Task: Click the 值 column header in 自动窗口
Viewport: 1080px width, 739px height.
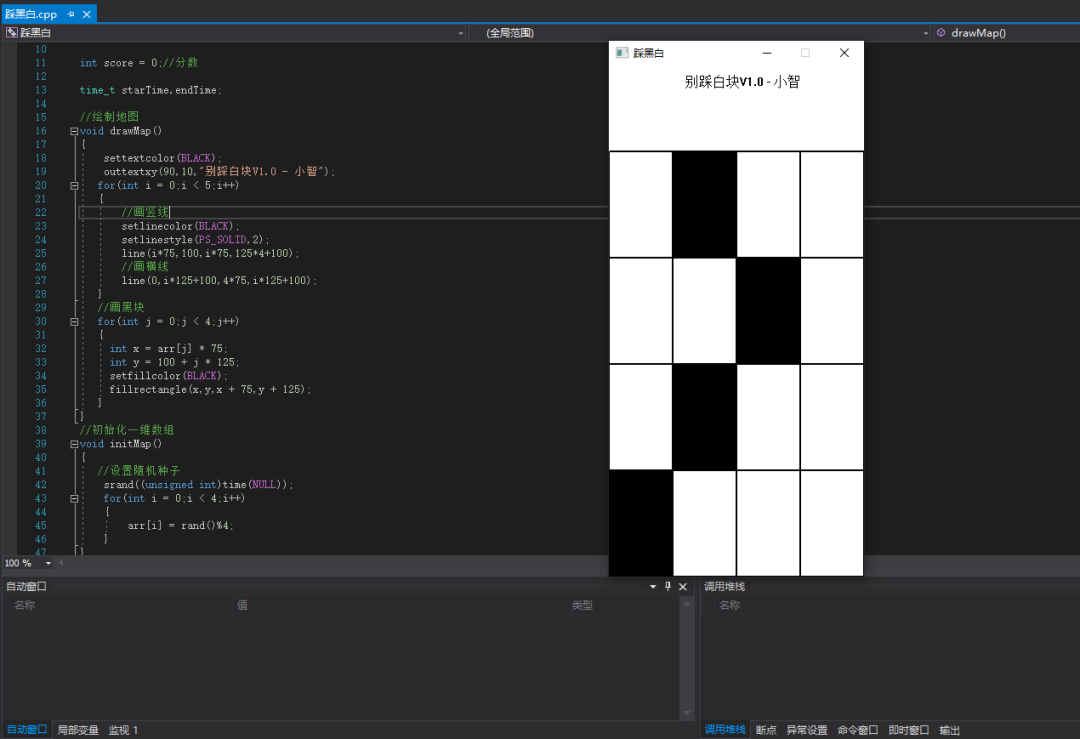Action: pos(242,605)
